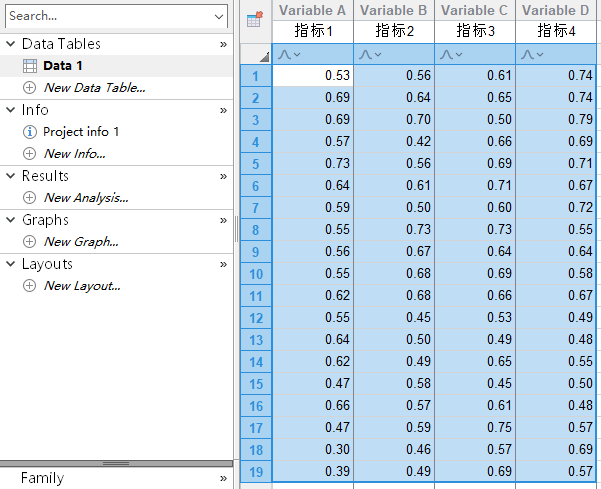The height and width of the screenshot is (489, 601).
Task: Open the Search box dropdown arrow
Action: click(x=219, y=17)
